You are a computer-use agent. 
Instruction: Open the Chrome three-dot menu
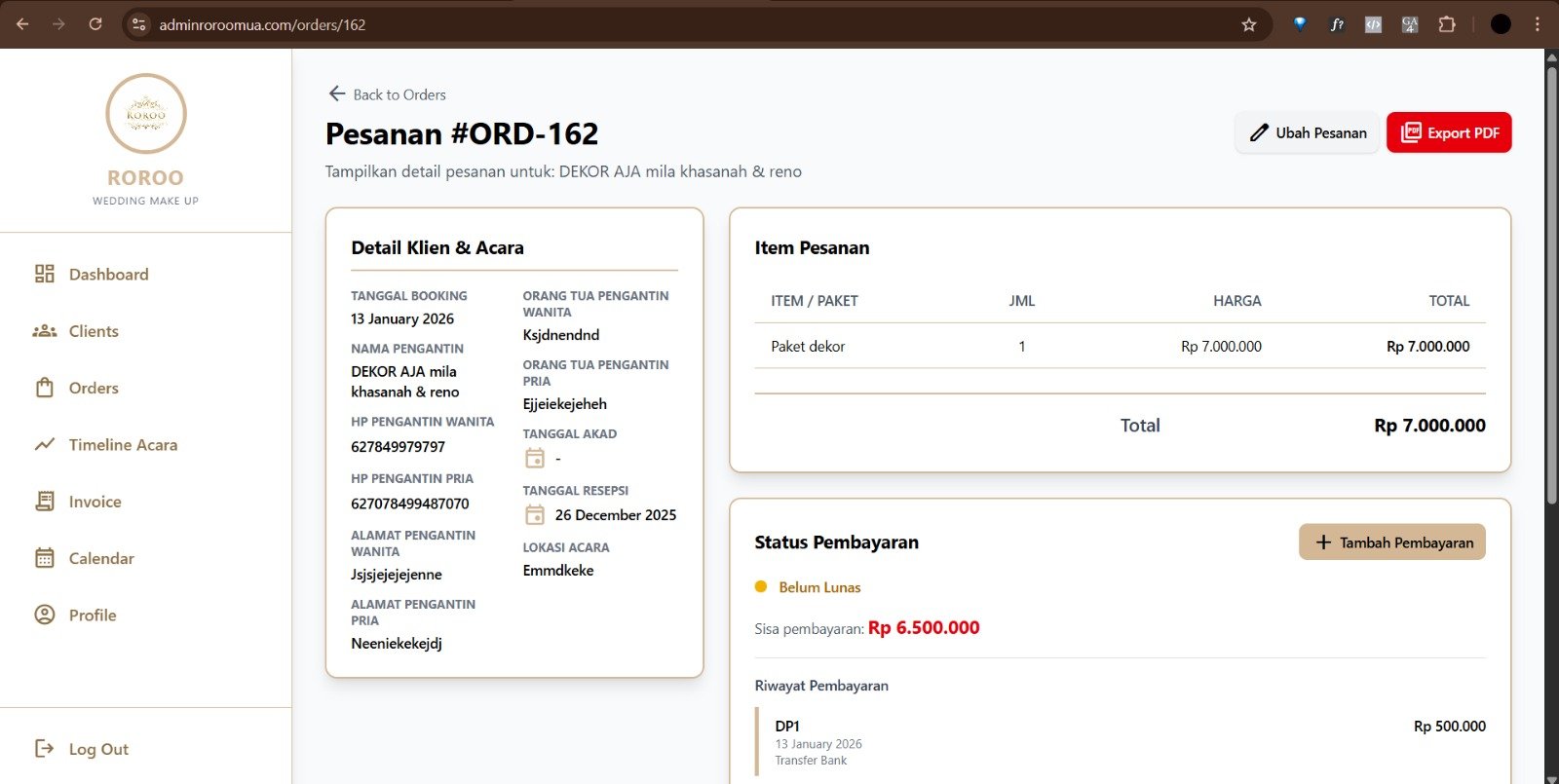(x=1538, y=24)
